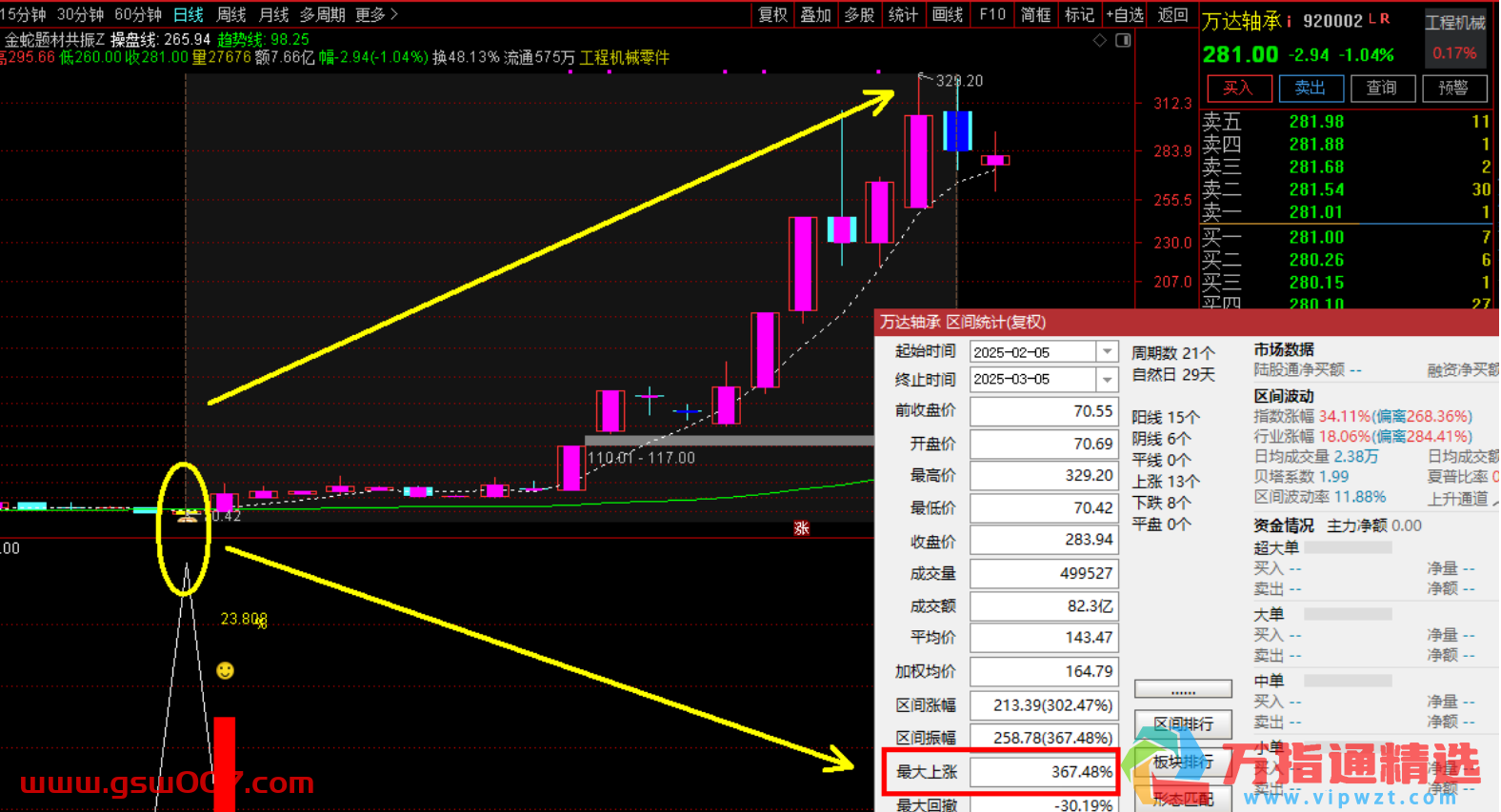
Task: Click the 画线 drawing tool in toolbar
Action: pos(947,14)
